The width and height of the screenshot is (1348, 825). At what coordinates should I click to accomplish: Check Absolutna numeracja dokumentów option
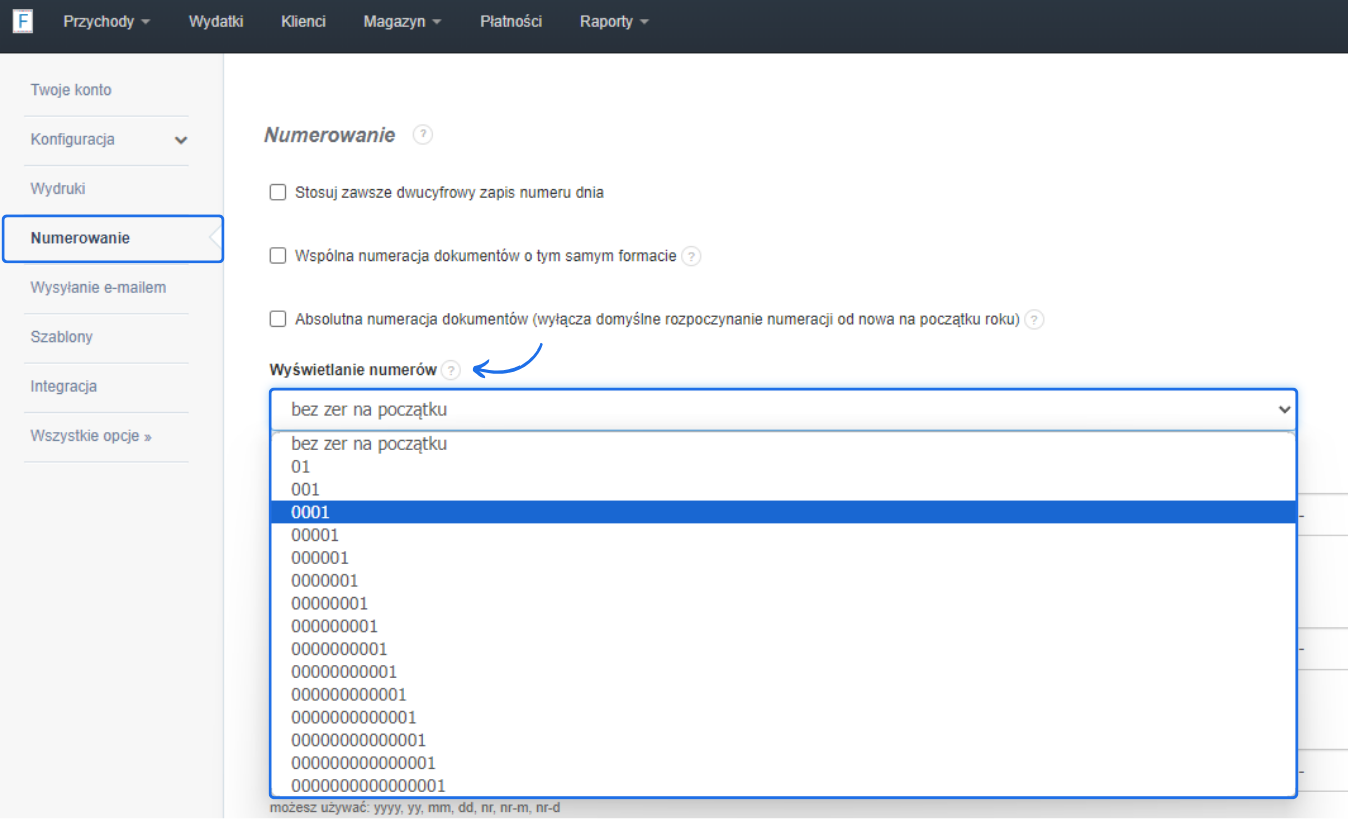pos(278,319)
